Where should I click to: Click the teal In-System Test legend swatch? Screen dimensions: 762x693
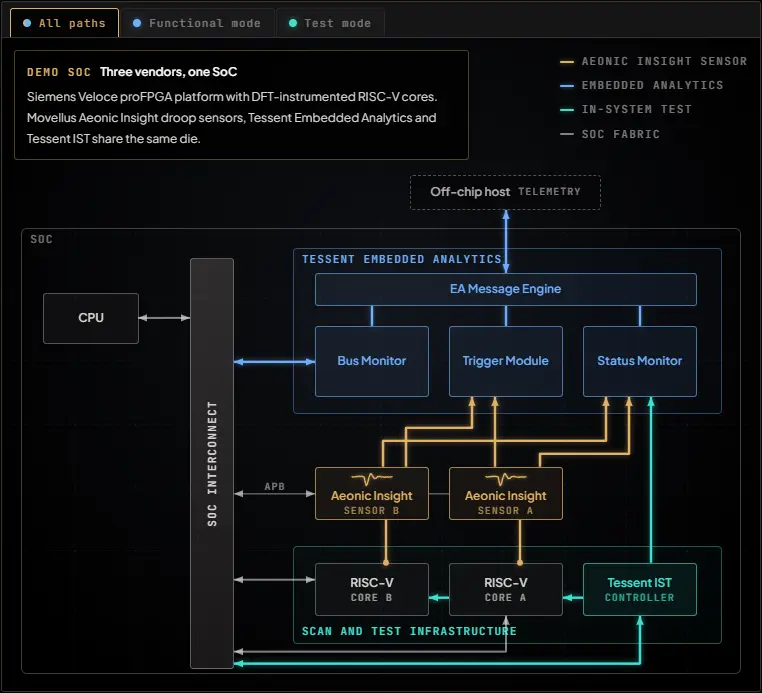[x=567, y=110]
